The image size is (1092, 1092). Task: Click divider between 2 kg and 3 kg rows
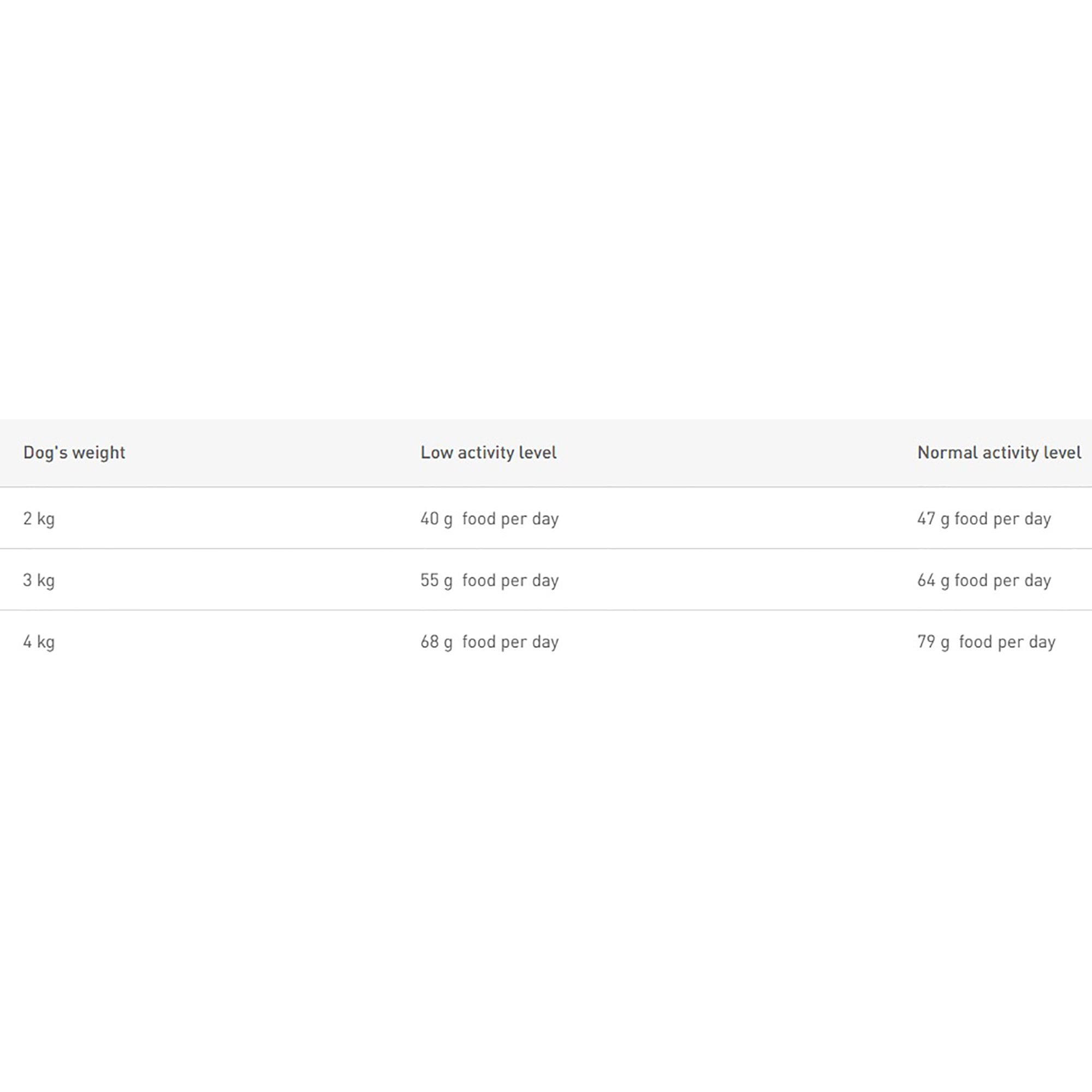pos(546,548)
